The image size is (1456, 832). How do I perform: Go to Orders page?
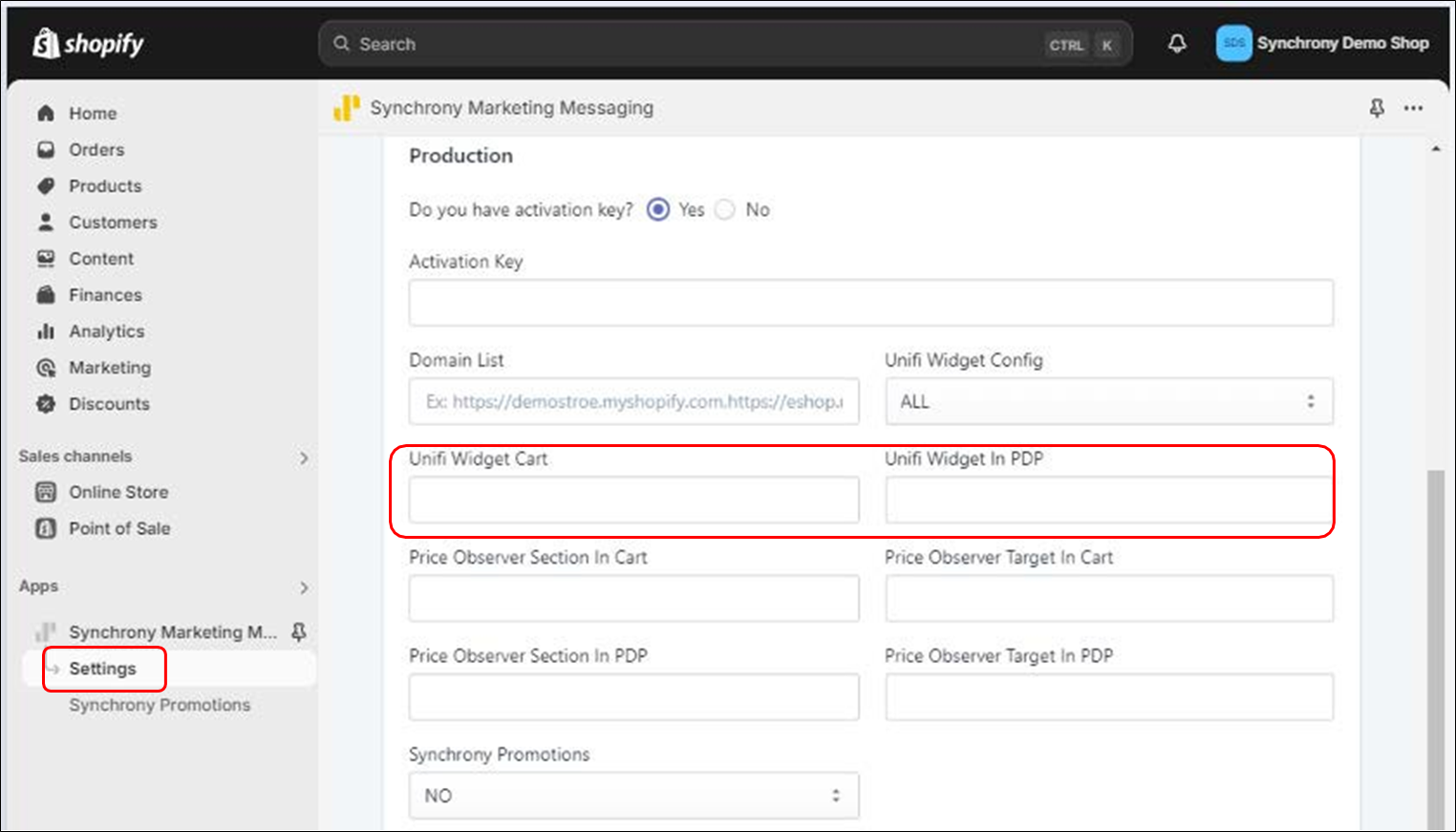(96, 149)
